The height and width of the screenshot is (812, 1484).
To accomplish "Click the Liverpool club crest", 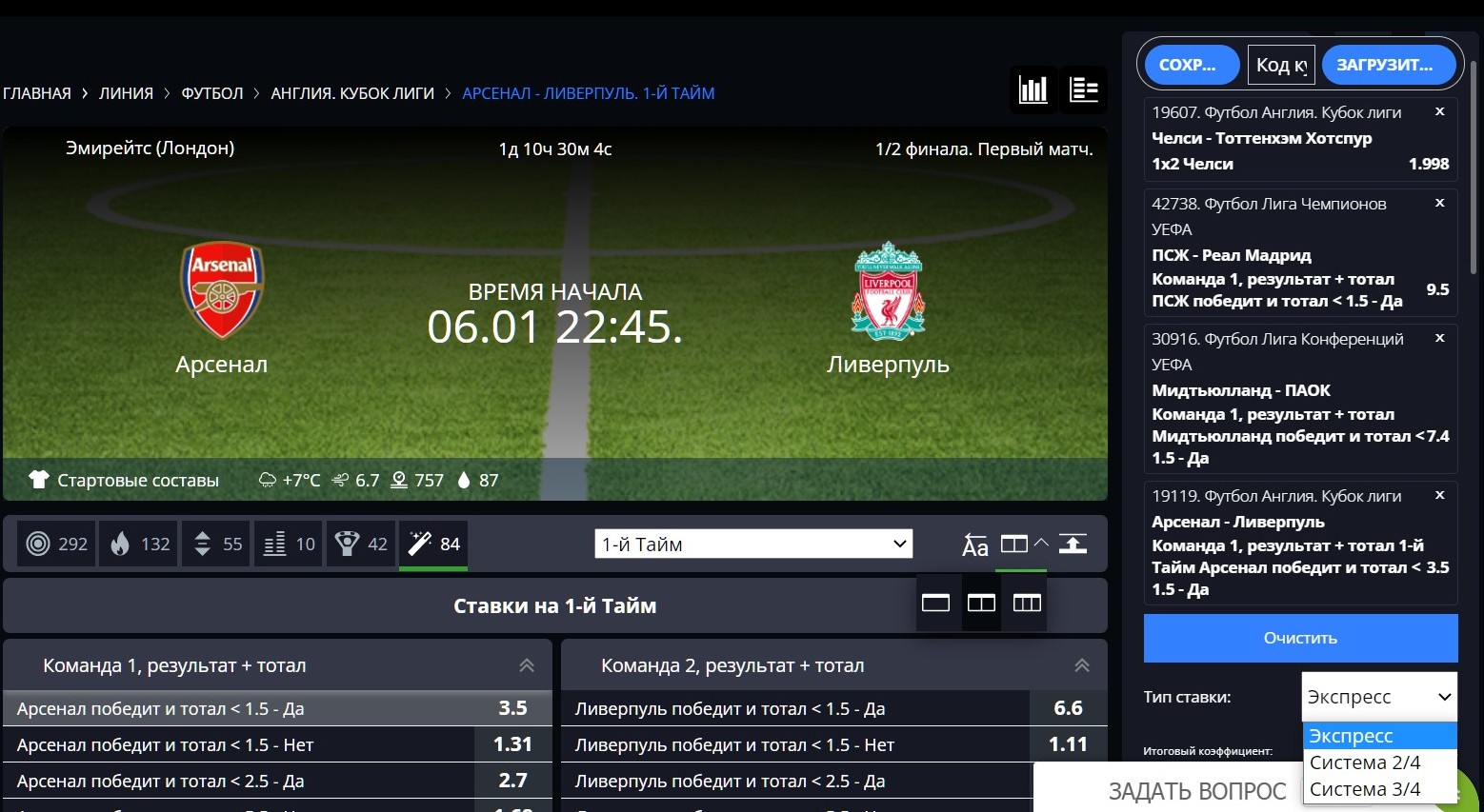I will tap(888, 290).
